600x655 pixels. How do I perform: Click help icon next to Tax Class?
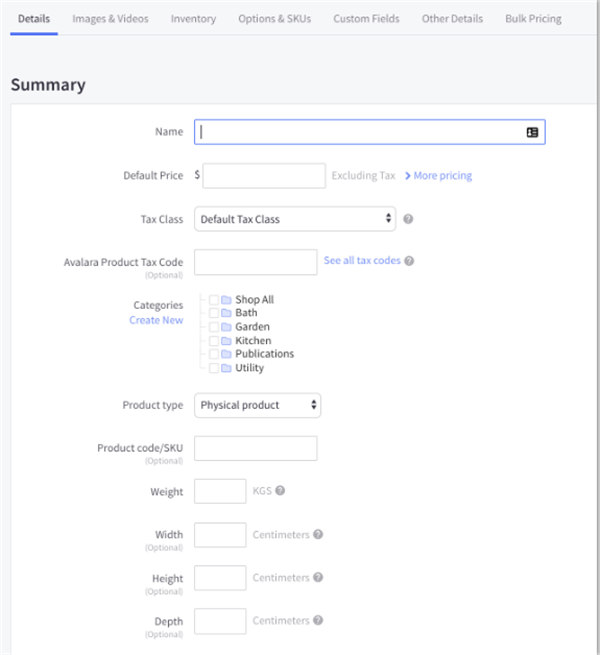408,219
